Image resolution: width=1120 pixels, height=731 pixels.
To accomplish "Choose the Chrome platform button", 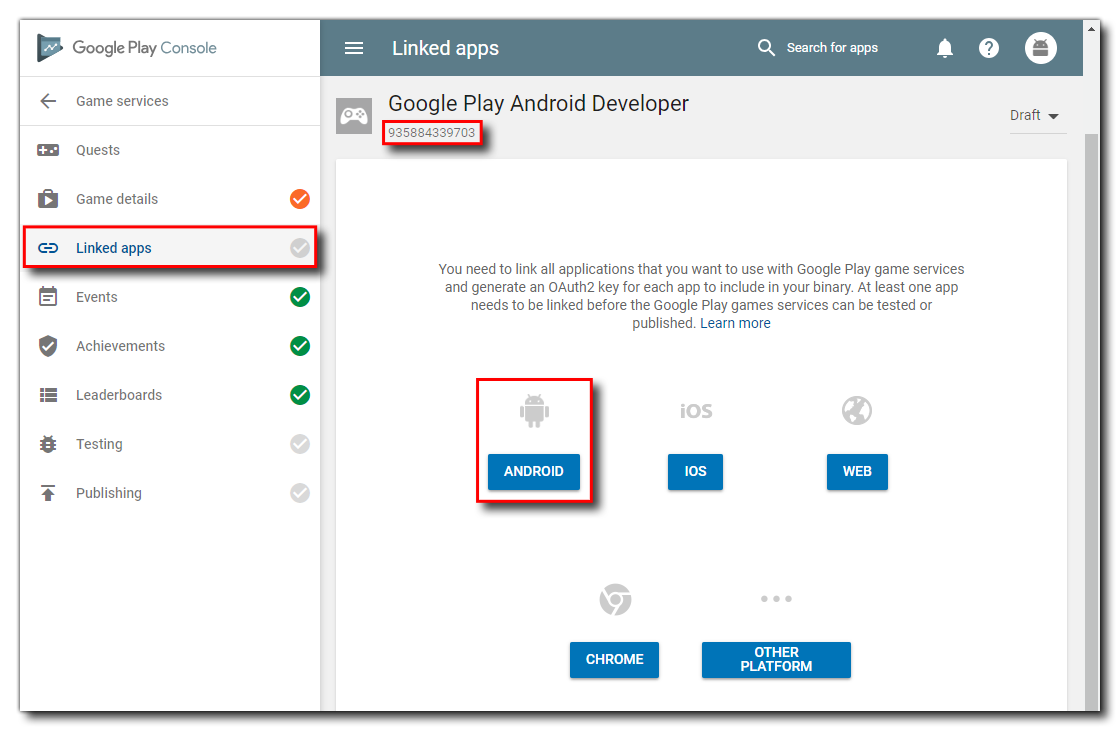I will coord(614,660).
